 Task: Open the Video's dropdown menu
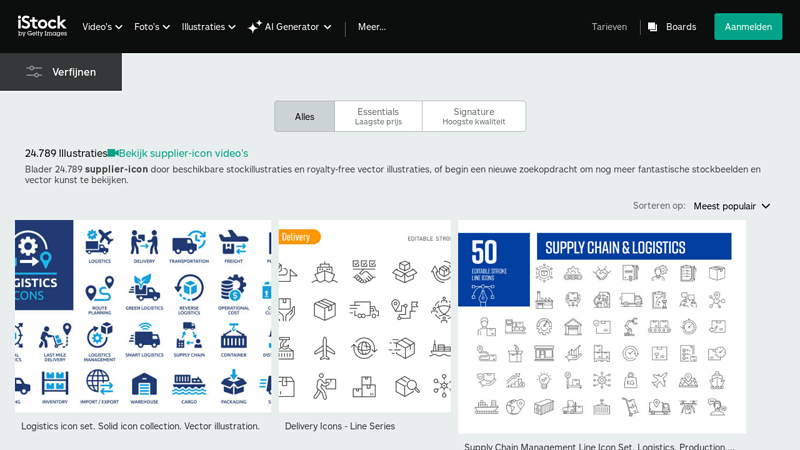pos(102,27)
